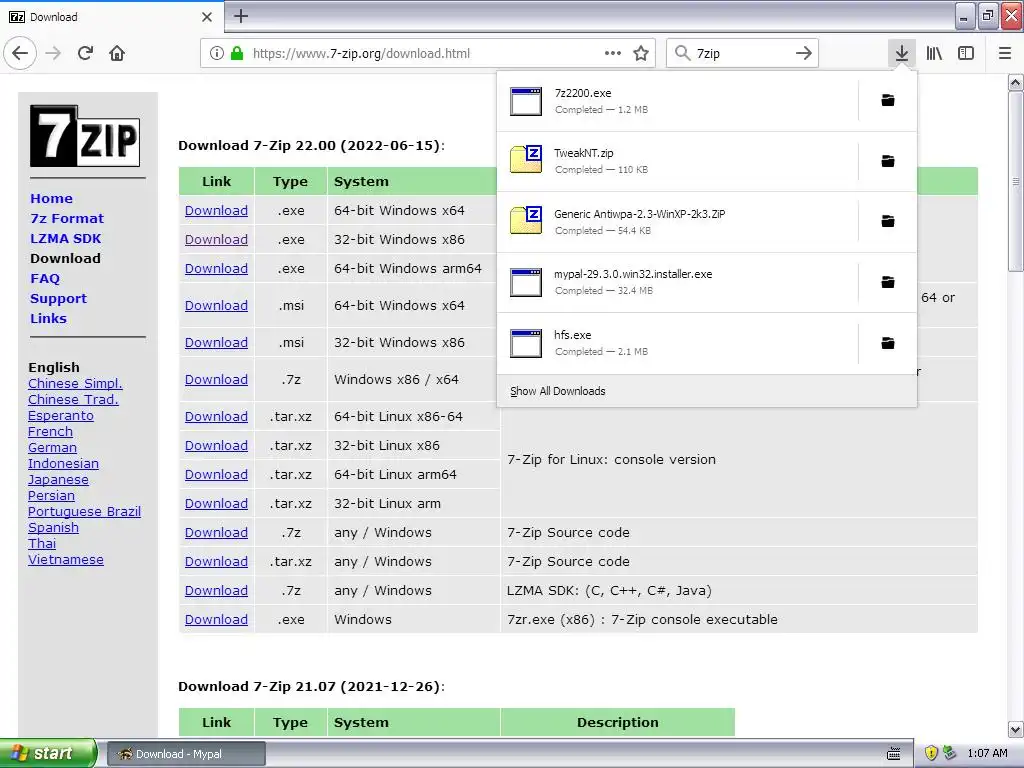The width and height of the screenshot is (1024, 768).
Task: Open the 7z2200.exe download entry
Action: click(677, 101)
